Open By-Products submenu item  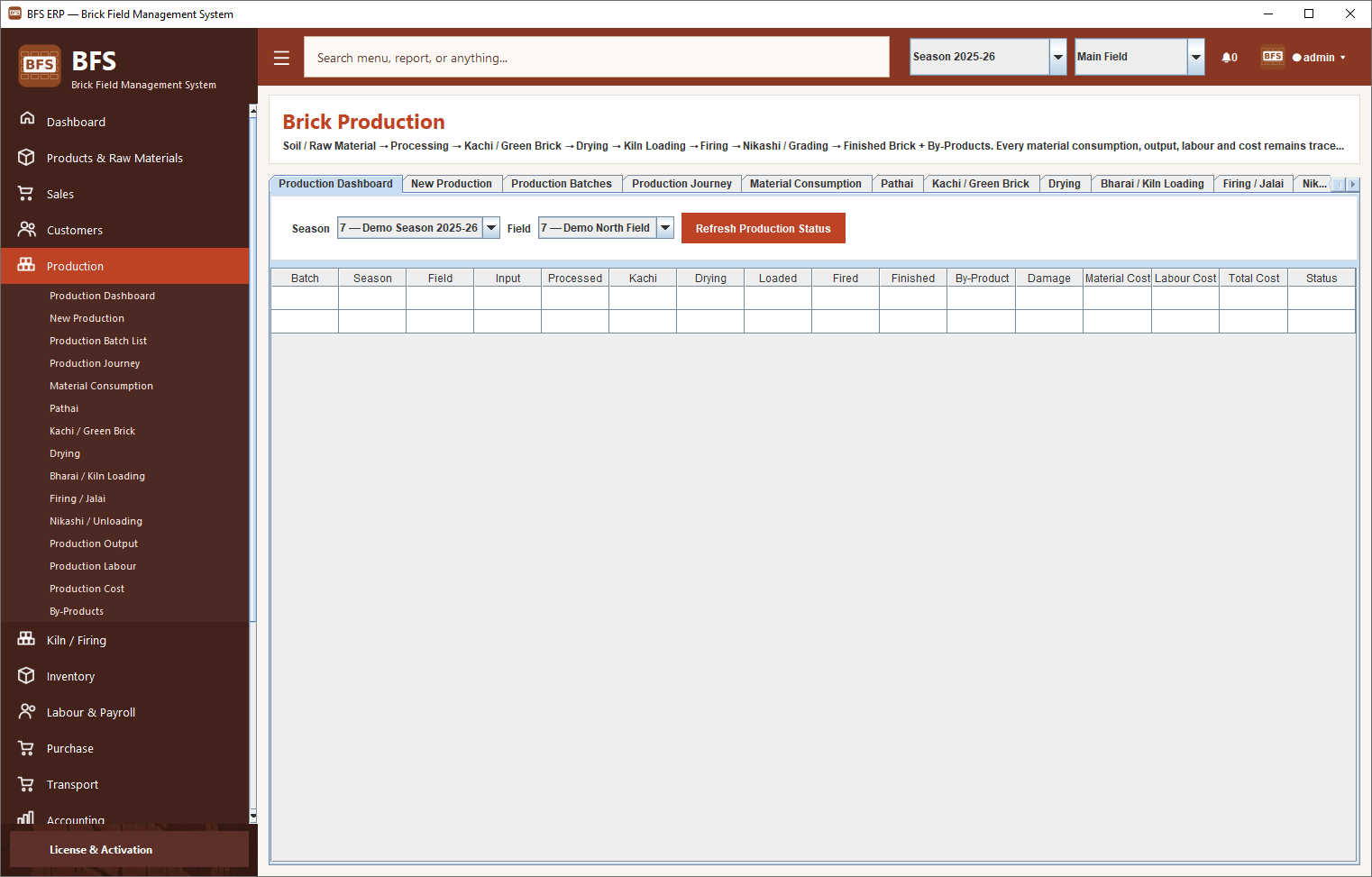tap(77, 611)
